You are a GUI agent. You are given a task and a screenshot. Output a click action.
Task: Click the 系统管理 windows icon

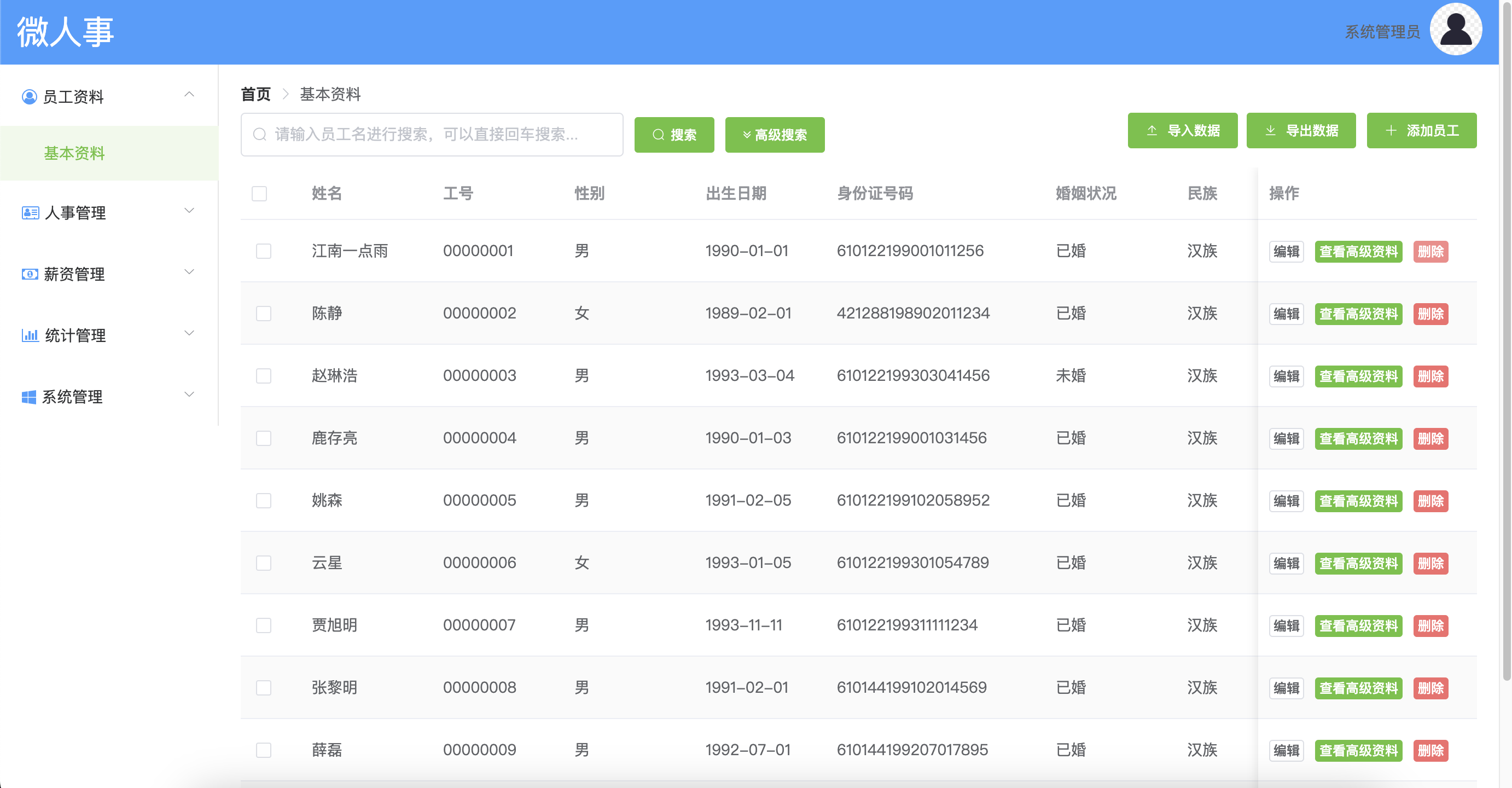point(29,397)
